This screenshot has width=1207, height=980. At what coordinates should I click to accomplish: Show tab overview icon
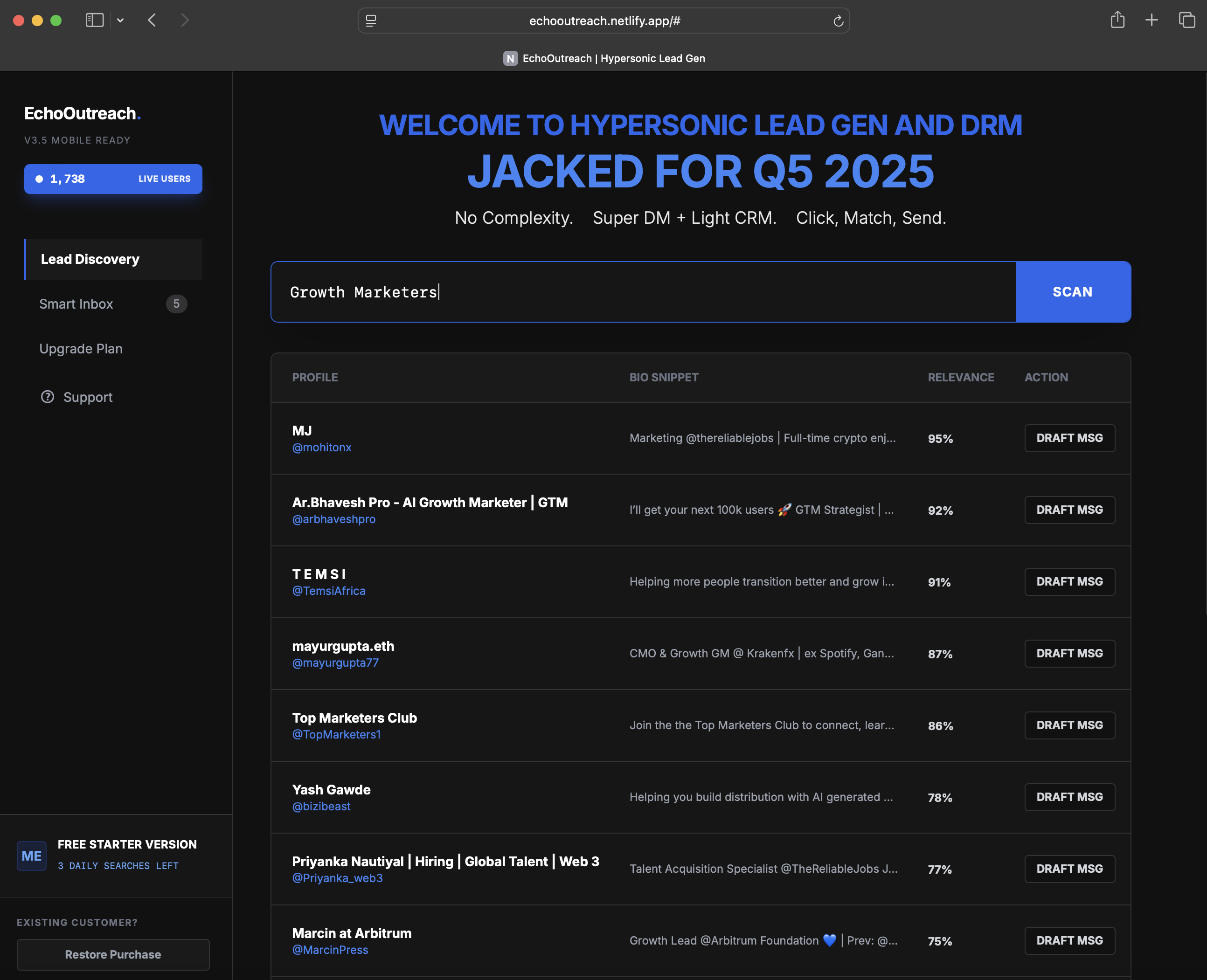(x=1186, y=21)
